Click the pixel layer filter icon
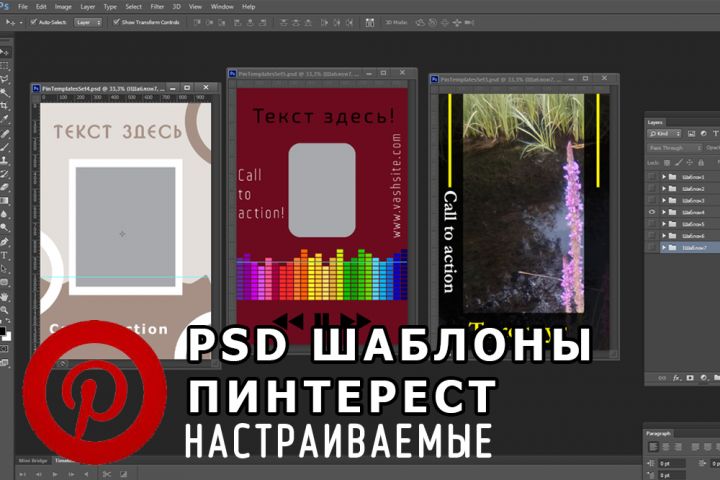The height and width of the screenshot is (480, 720). [x=692, y=134]
